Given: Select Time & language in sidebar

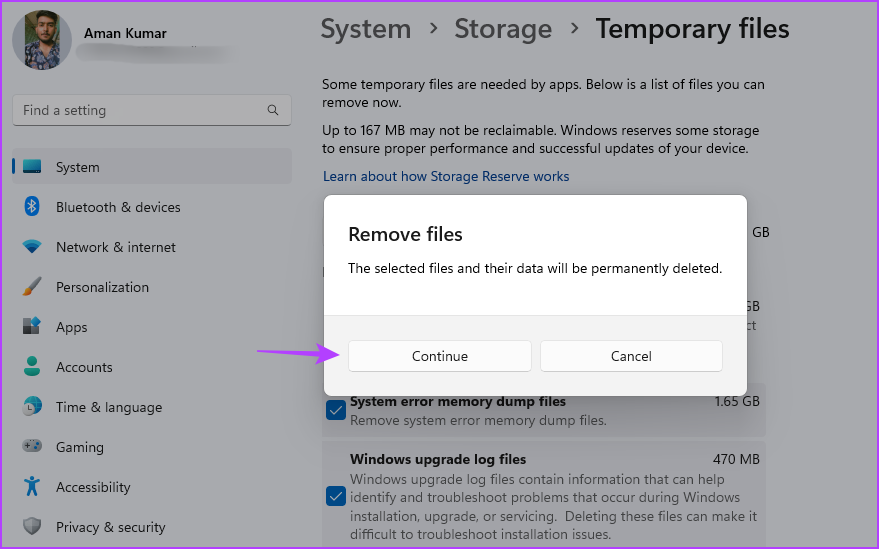Looking at the screenshot, I should 152,407.
